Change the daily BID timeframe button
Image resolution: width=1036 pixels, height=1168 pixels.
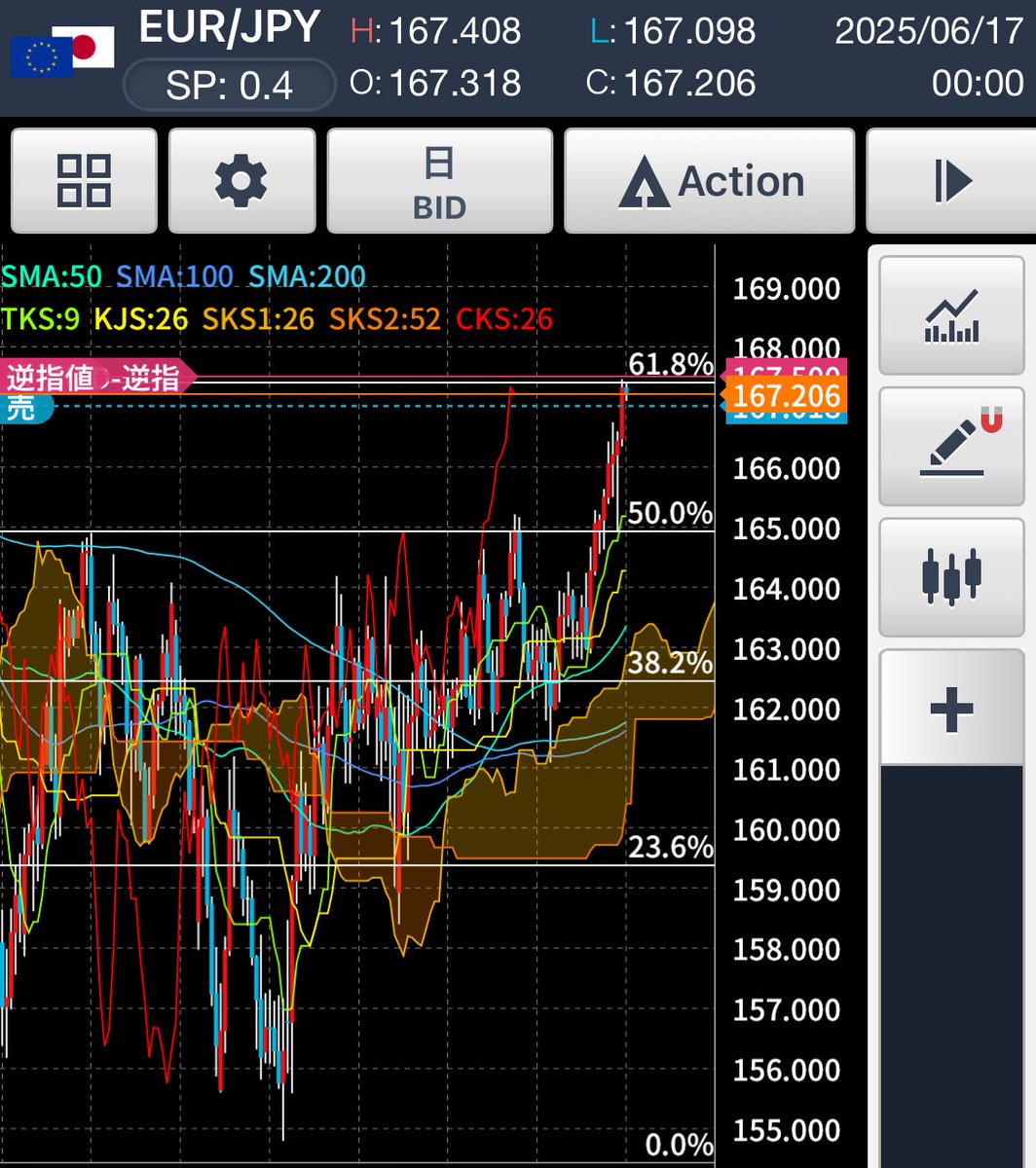(x=440, y=181)
